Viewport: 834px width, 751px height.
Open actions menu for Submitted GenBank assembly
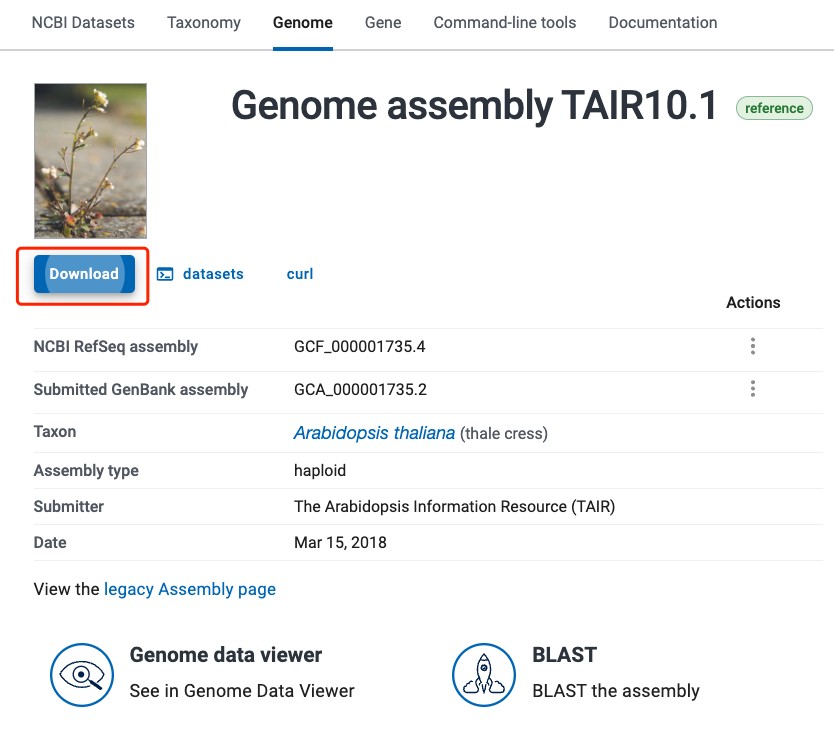coord(753,389)
